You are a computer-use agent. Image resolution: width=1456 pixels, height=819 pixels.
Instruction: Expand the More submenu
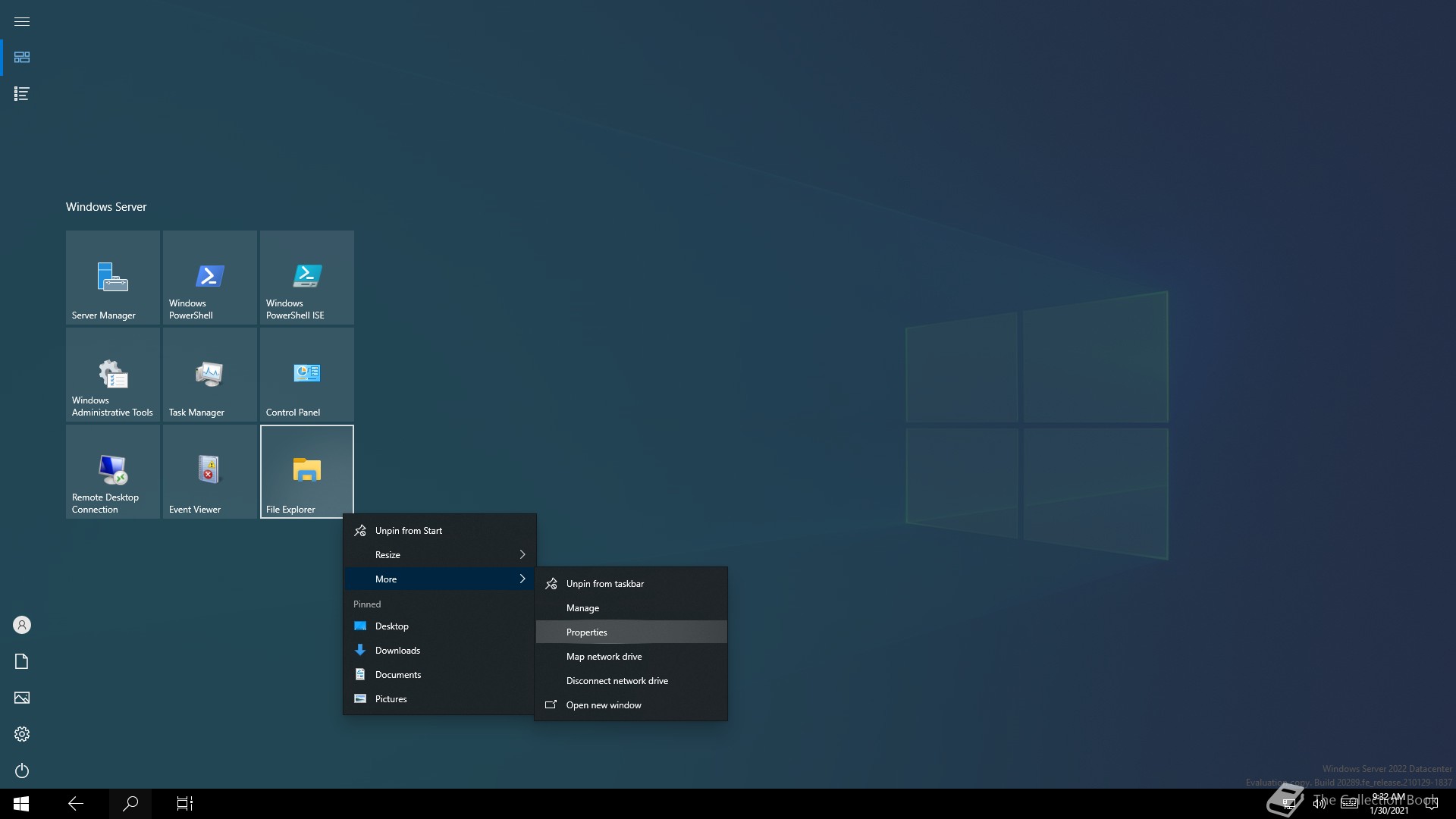point(440,579)
